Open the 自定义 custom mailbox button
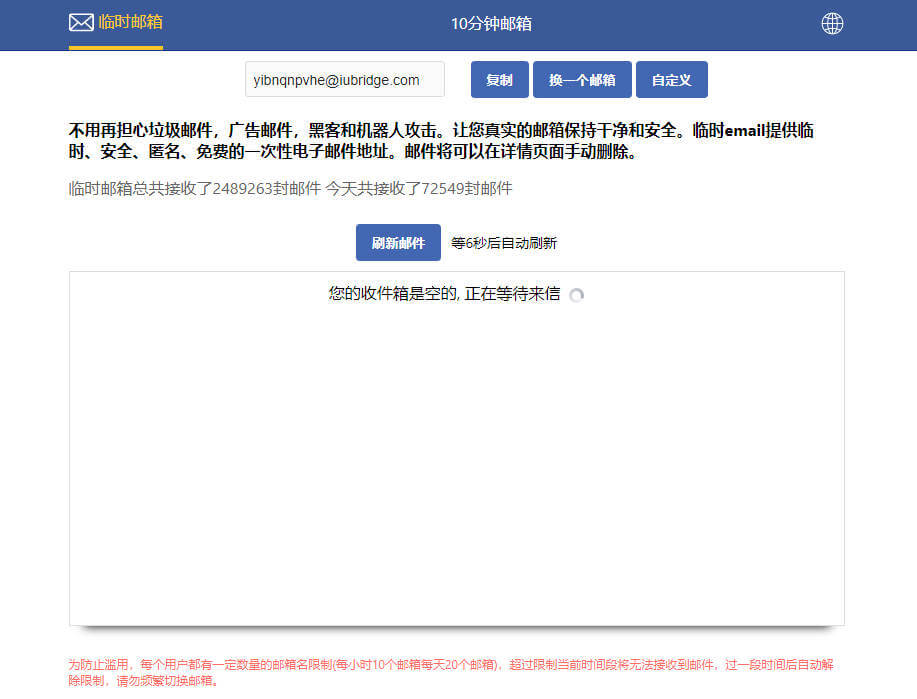The height and width of the screenshot is (699, 917). pyautogui.click(x=671, y=80)
